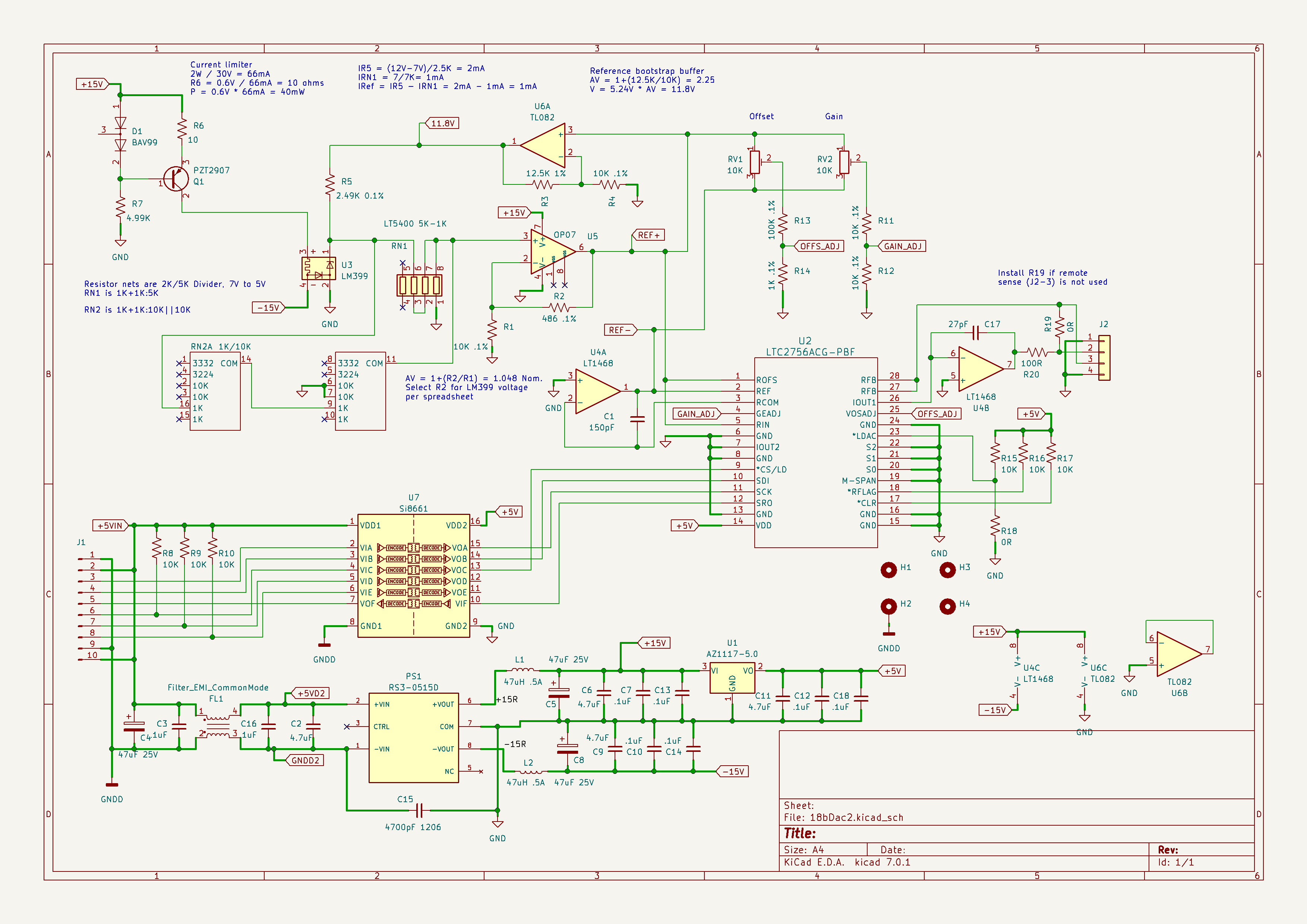Click the 11.8V net label flag
1307x924 pixels.
(442, 123)
